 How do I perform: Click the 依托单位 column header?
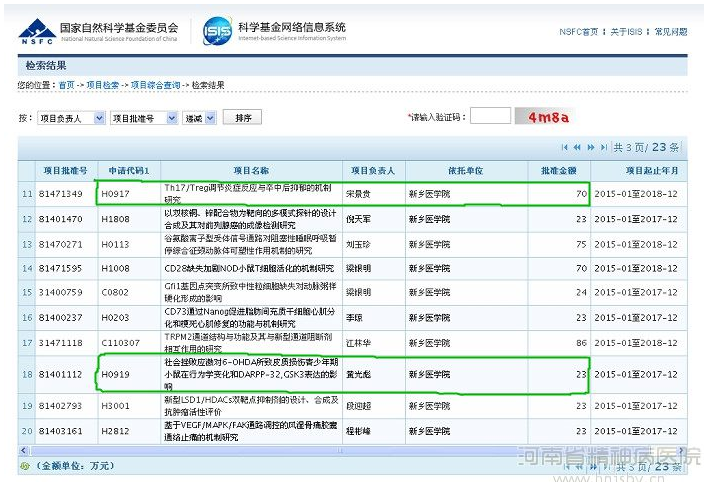coord(465,170)
